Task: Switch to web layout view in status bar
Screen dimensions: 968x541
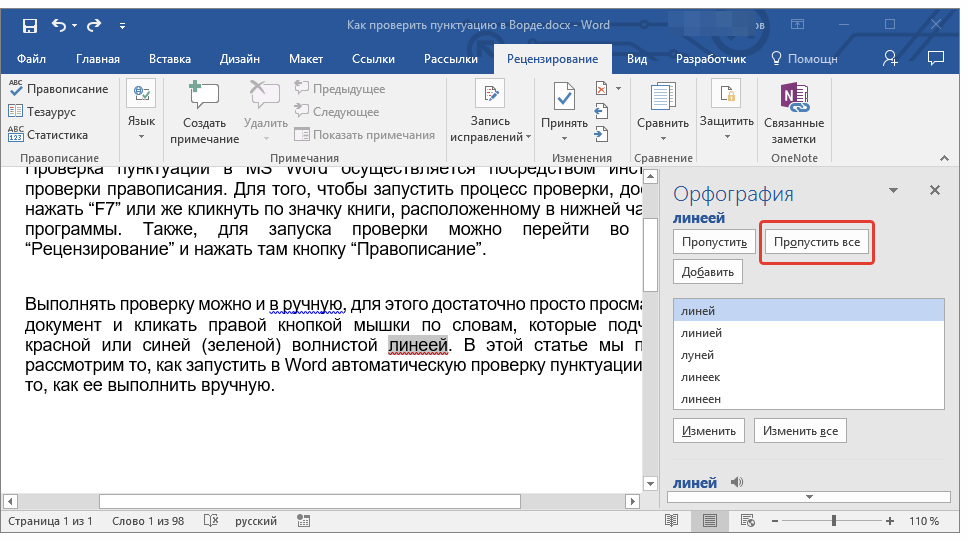Action: coord(749,521)
